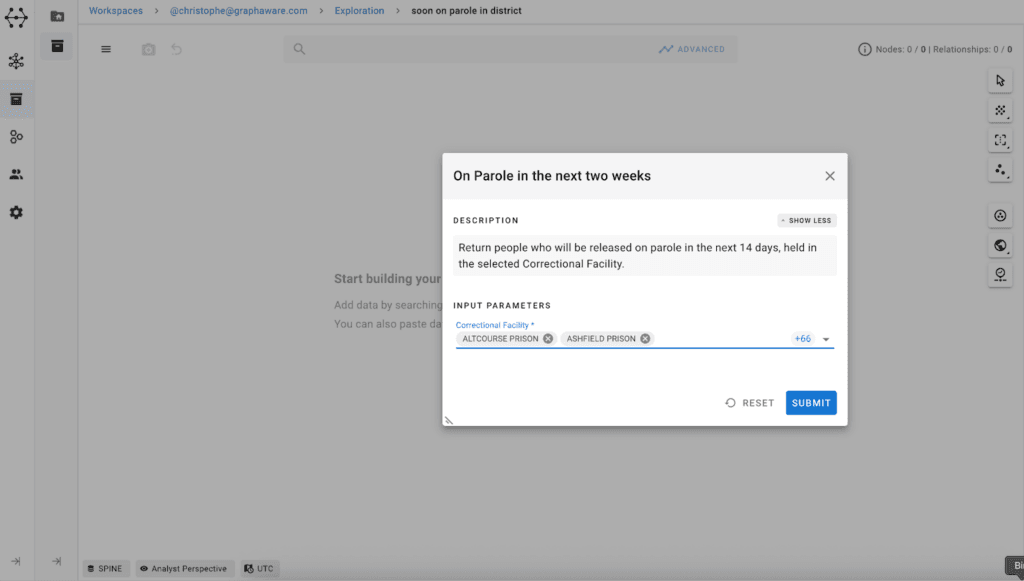Expand the +66 more facilities indicator
The height and width of the screenshot is (581, 1024).
point(802,339)
